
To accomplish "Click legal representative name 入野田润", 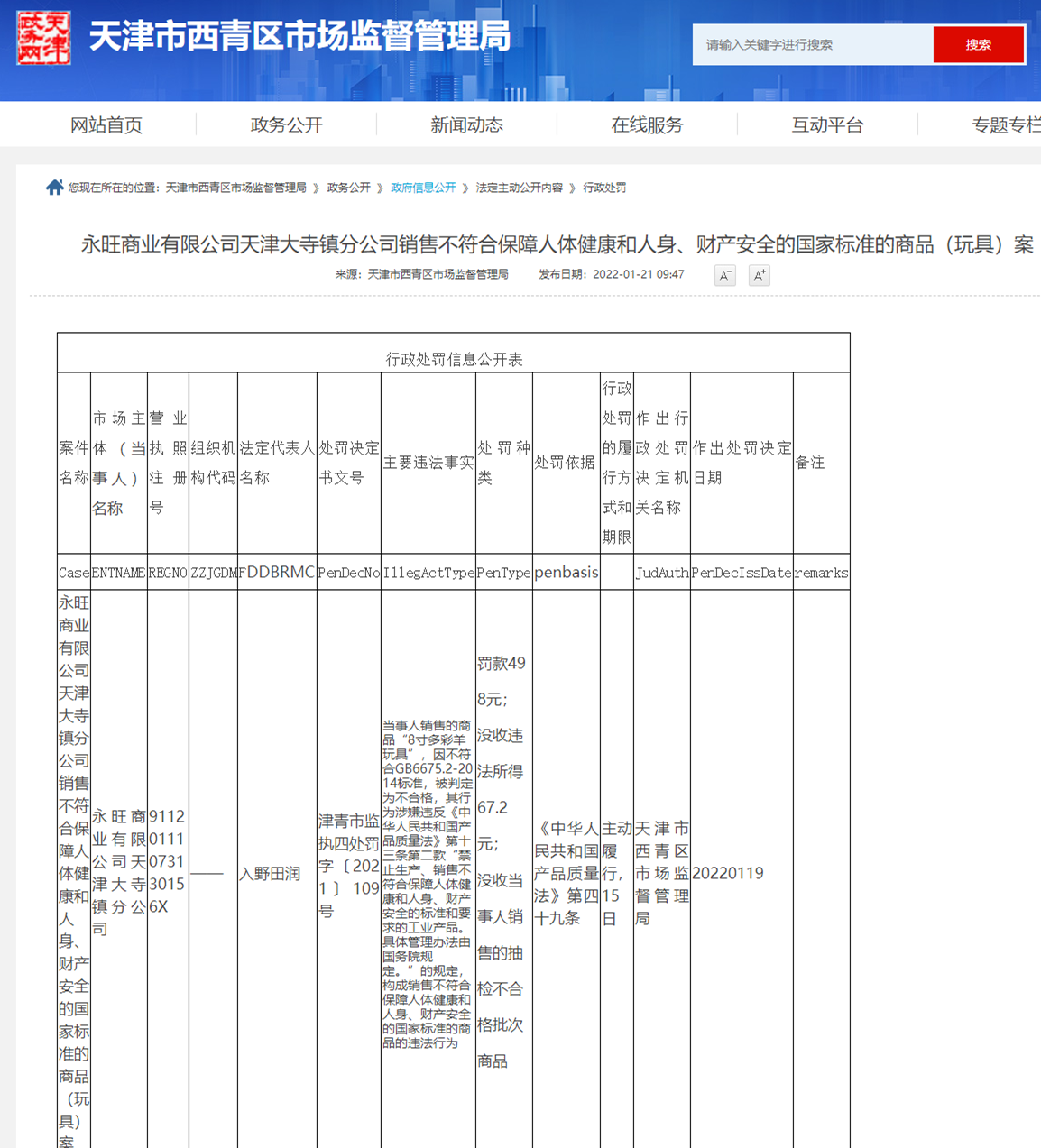I will [270, 874].
